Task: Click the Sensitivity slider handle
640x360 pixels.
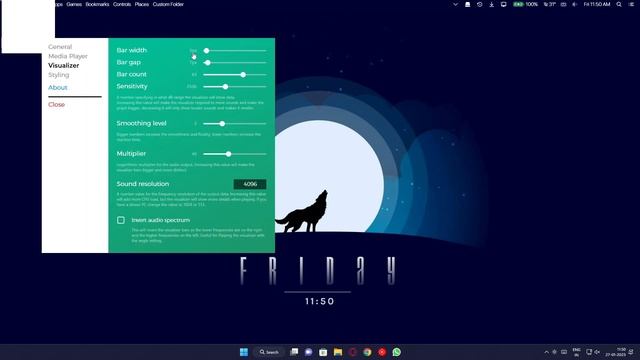Action: coord(225,87)
